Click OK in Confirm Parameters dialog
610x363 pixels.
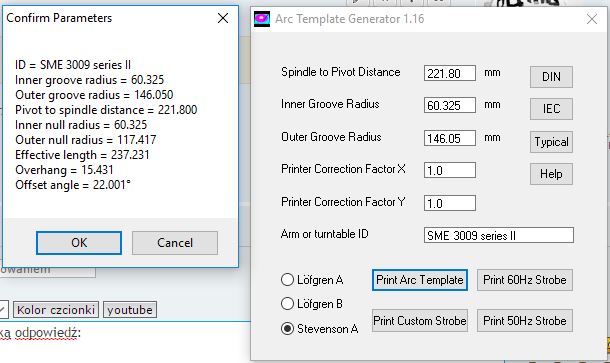pyautogui.click(x=79, y=243)
